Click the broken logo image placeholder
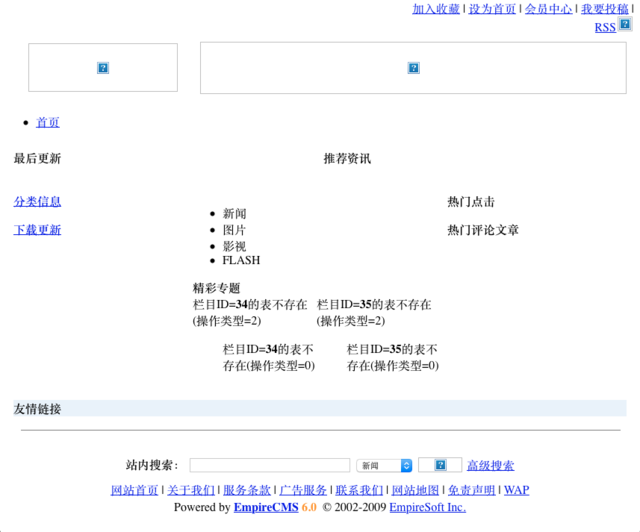This screenshot has height=532, width=640. 103,67
